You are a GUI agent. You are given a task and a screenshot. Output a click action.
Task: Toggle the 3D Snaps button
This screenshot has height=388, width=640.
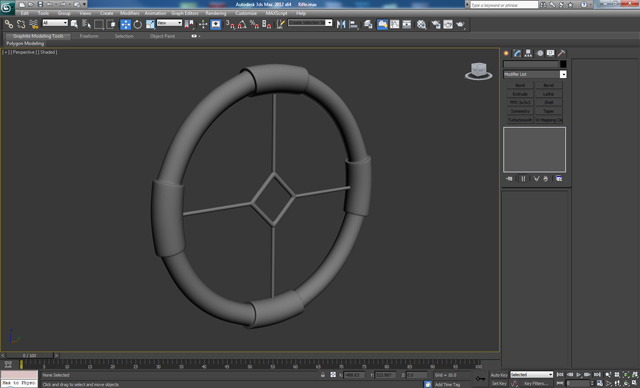(230, 24)
